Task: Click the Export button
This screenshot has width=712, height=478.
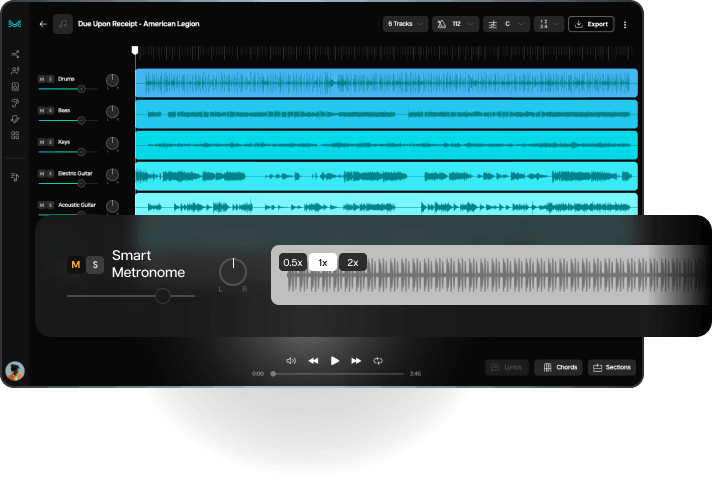Action: [591, 24]
